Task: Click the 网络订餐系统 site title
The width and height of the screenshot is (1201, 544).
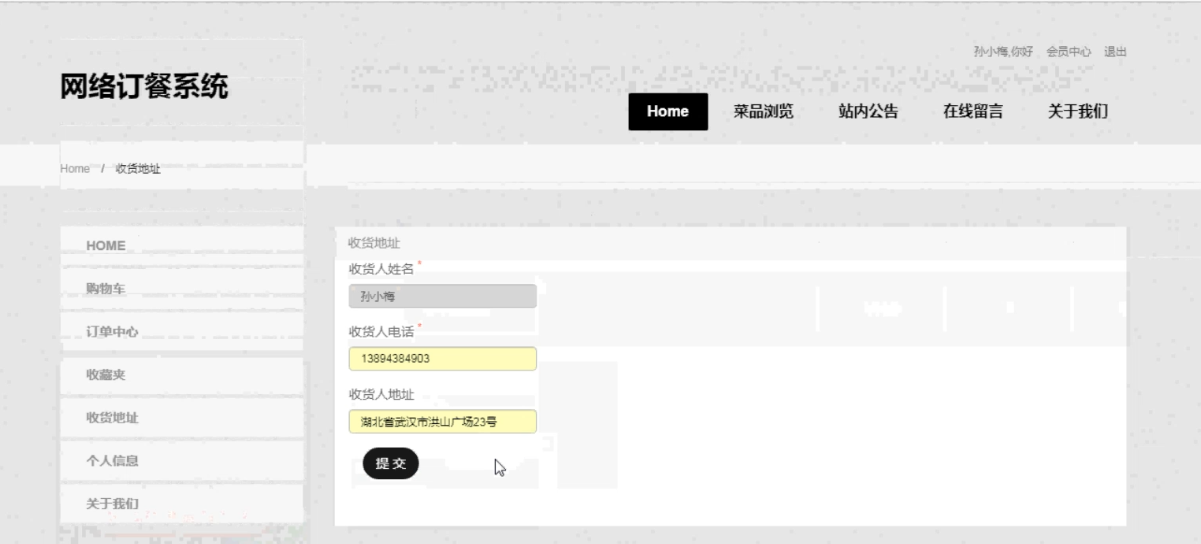Action: (144, 87)
